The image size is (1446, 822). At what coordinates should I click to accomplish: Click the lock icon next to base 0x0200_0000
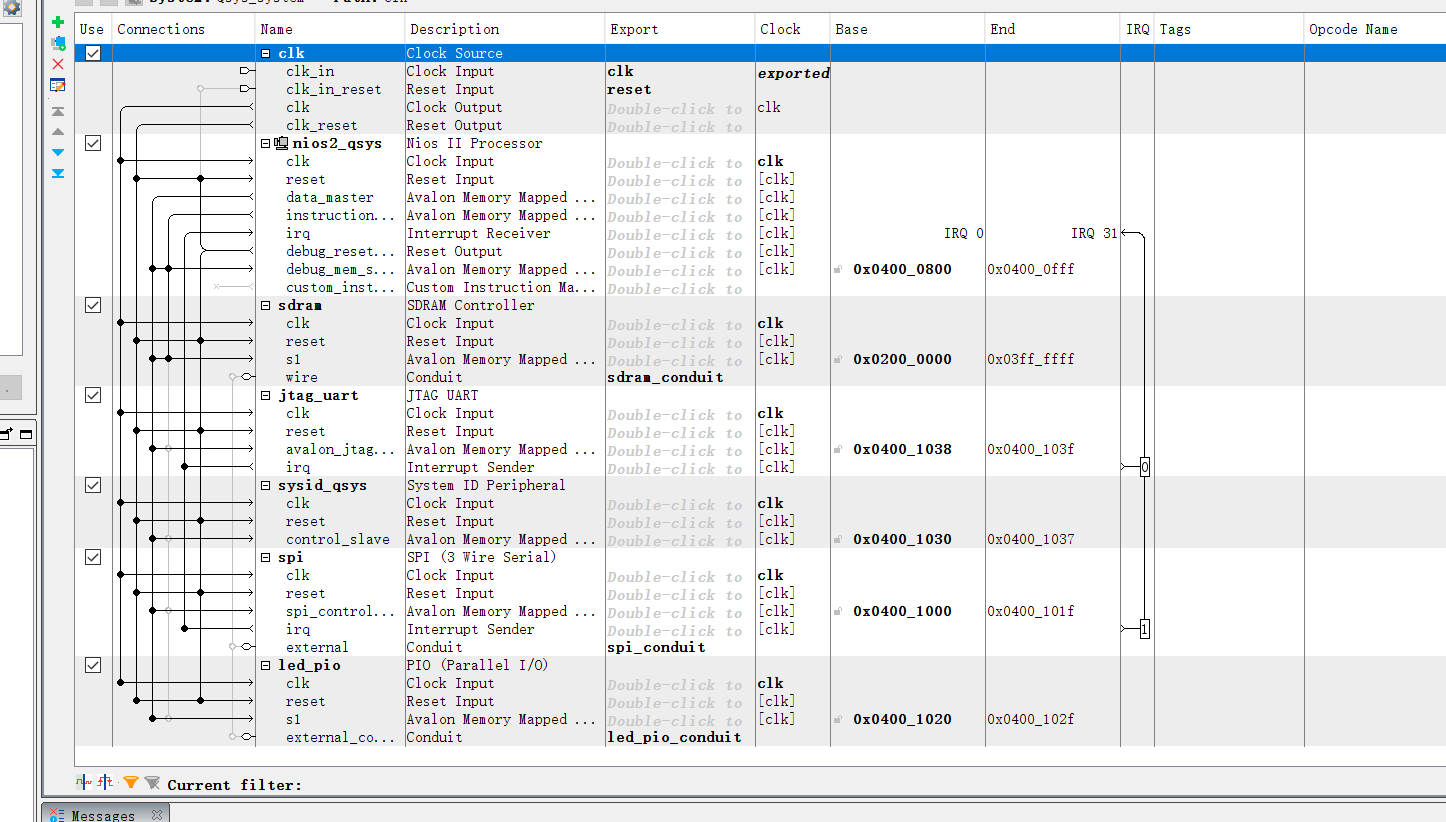pos(838,360)
